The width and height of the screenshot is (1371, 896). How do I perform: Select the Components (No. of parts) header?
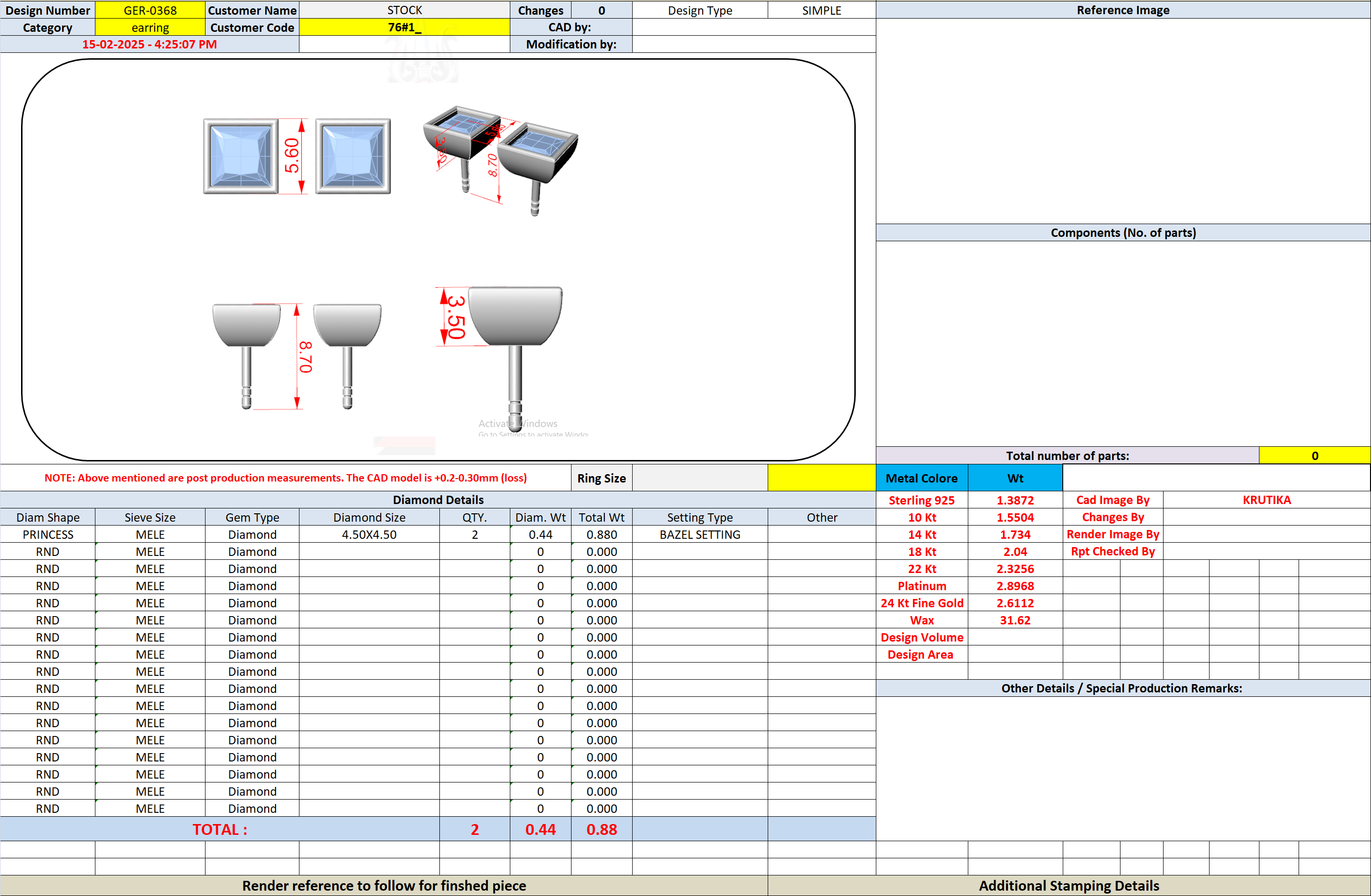point(1123,232)
